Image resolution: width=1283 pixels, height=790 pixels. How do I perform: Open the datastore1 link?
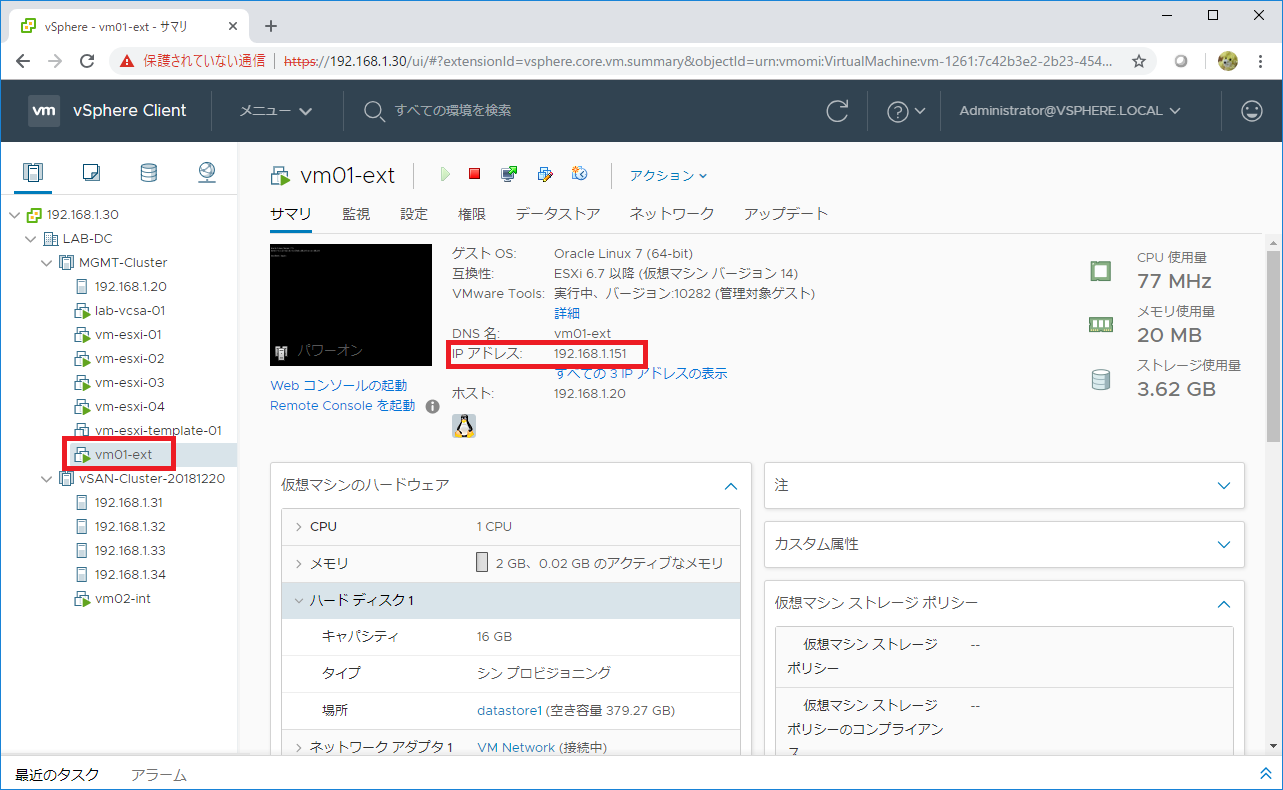pyautogui.click(x=509, y=711)
